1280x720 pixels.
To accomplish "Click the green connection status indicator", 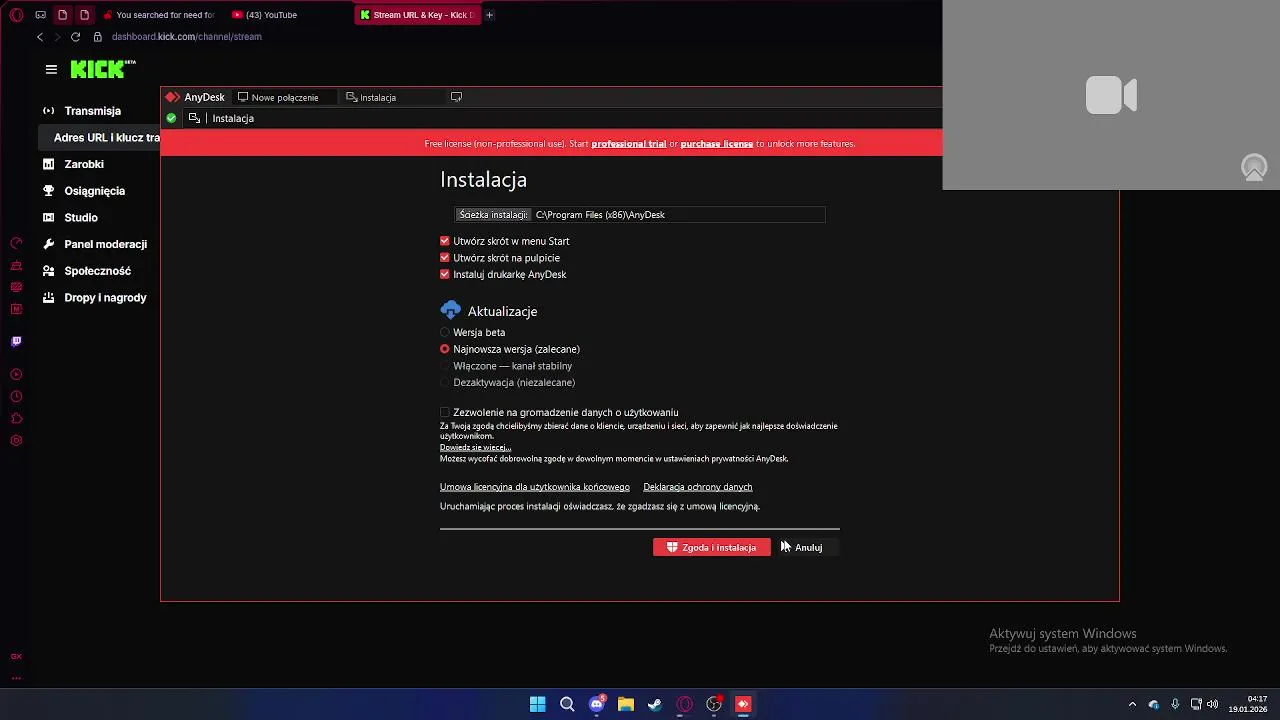I will (x=171, y=118).
